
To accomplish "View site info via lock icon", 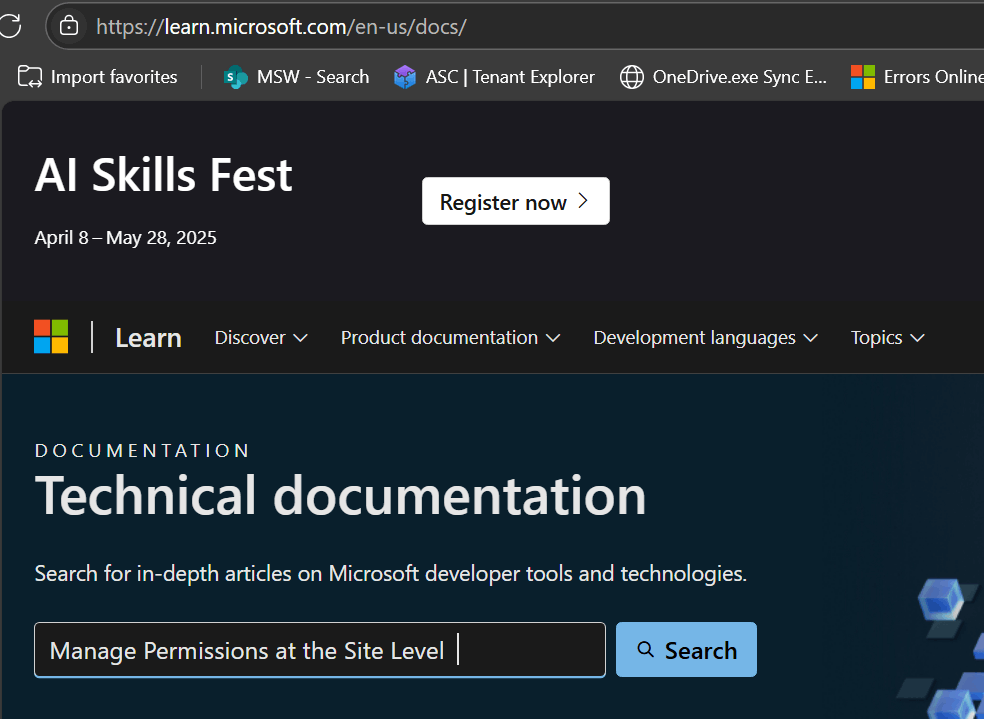I will coord(68,26).
